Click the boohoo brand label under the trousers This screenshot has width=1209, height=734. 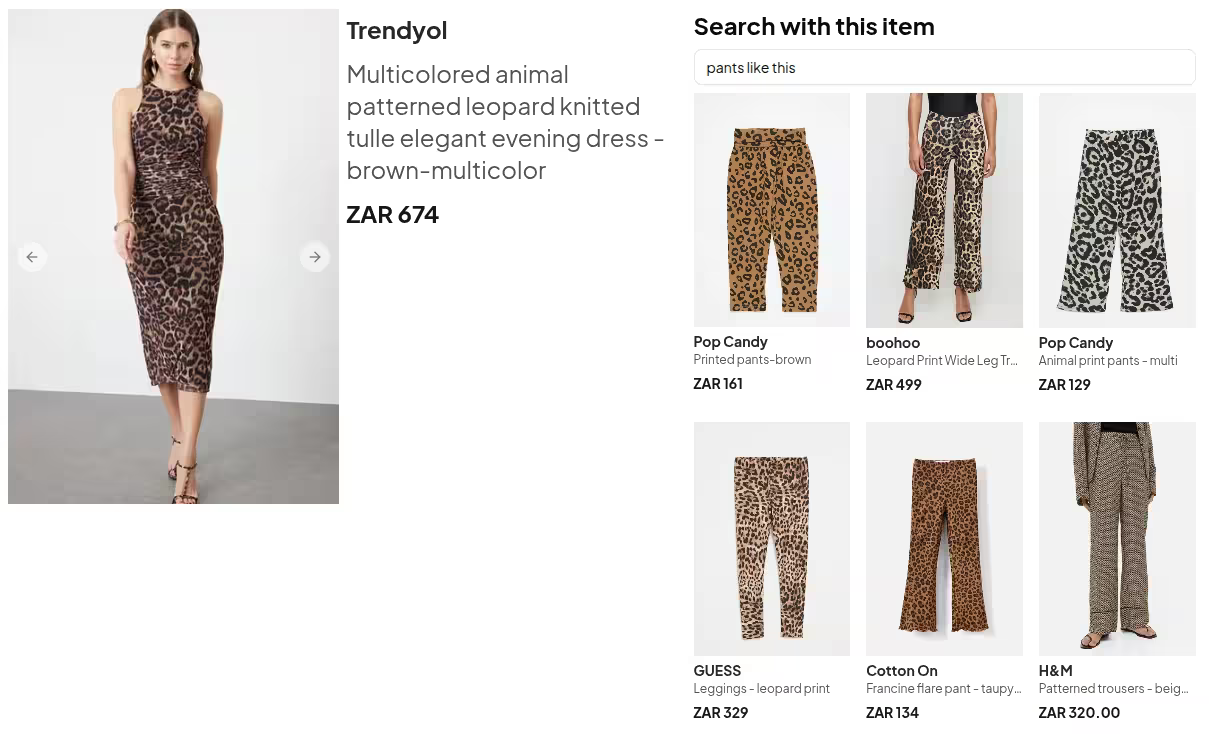890,342
